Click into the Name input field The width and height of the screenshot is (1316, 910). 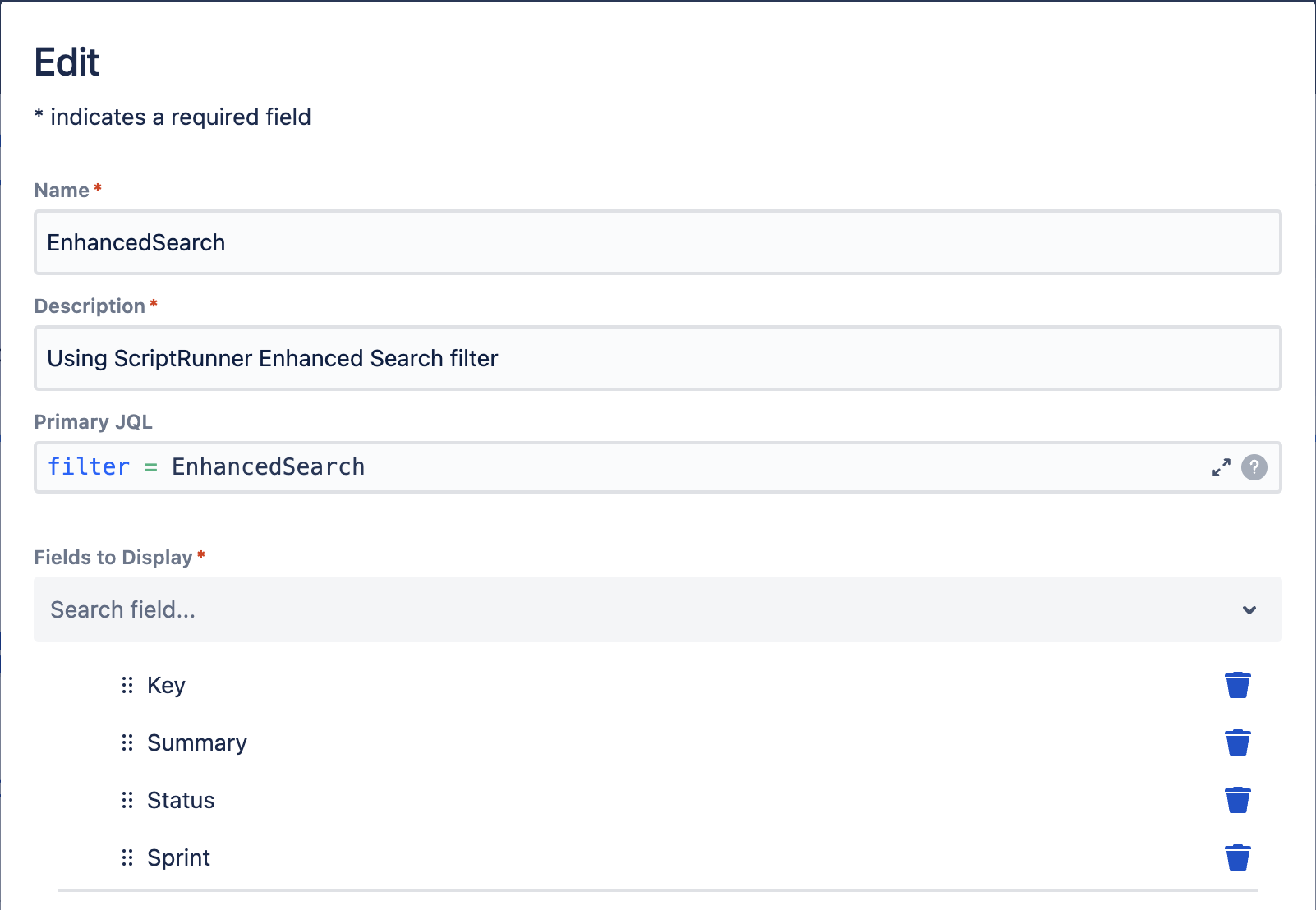pyautogui.click(x=657, y=242)
